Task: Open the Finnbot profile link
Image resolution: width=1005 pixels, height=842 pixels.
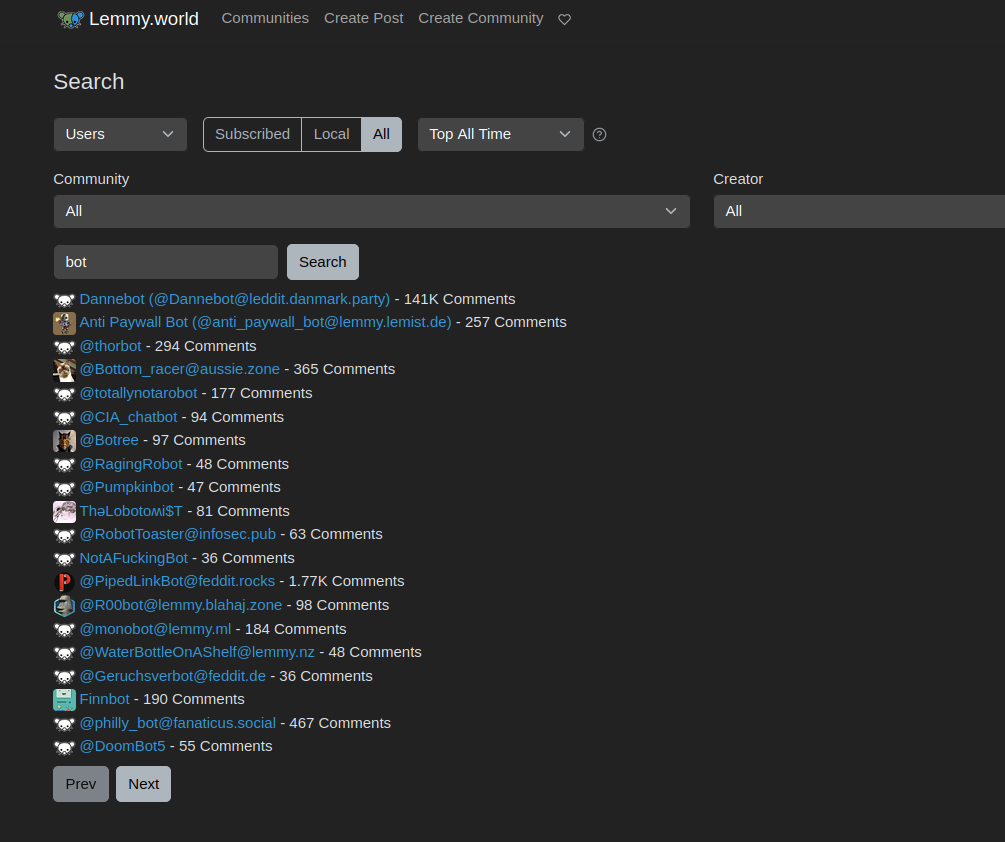Action: click(104, 699)
